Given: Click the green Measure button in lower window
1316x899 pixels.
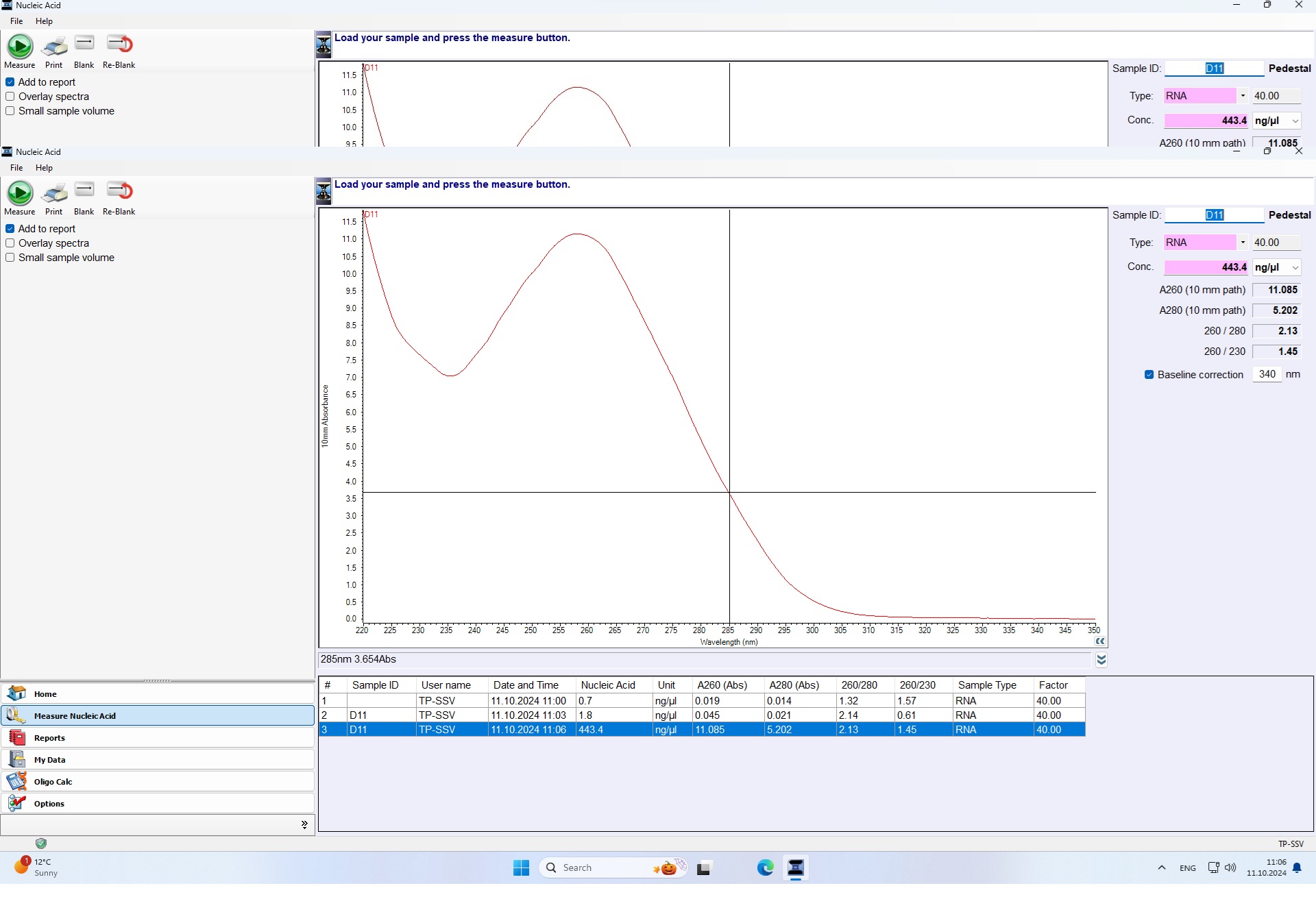Looking at the screenshot, I should click(20, 194).
